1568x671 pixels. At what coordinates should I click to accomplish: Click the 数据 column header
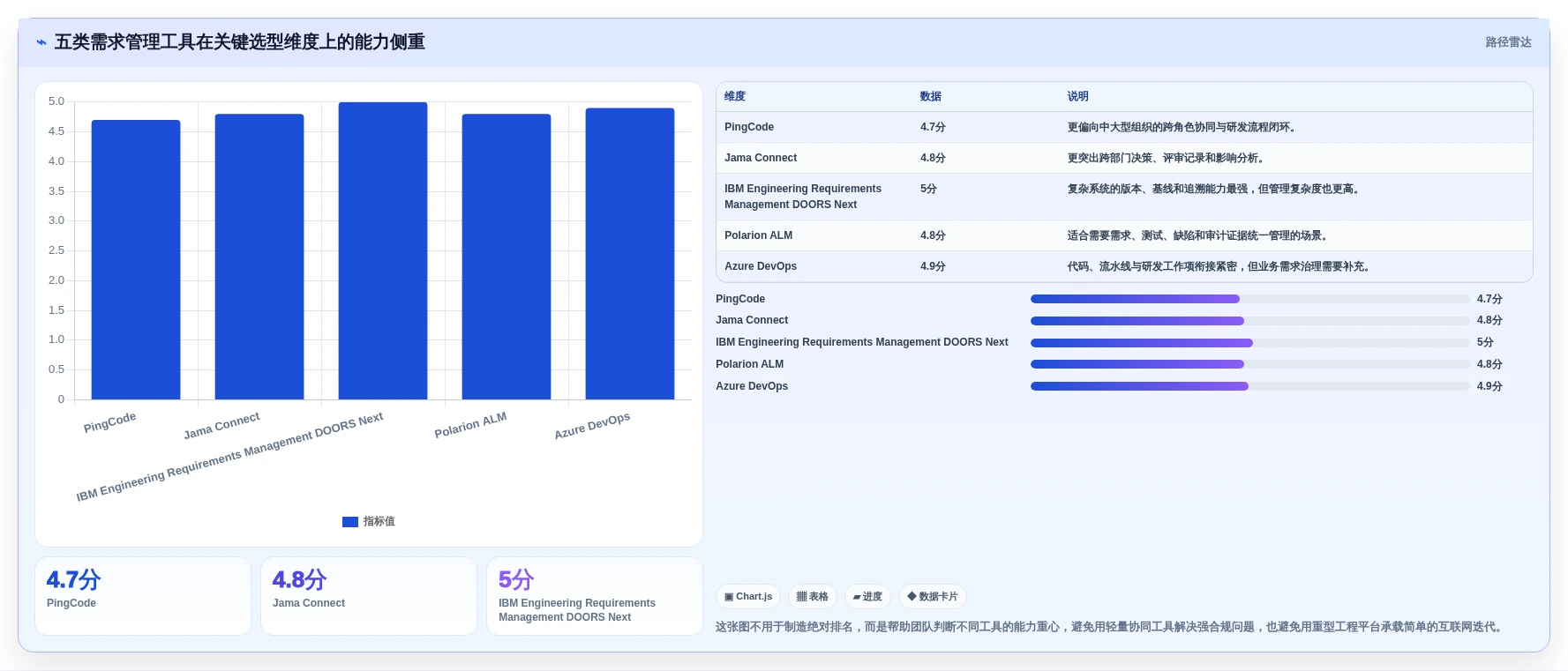tap(931, 97)
